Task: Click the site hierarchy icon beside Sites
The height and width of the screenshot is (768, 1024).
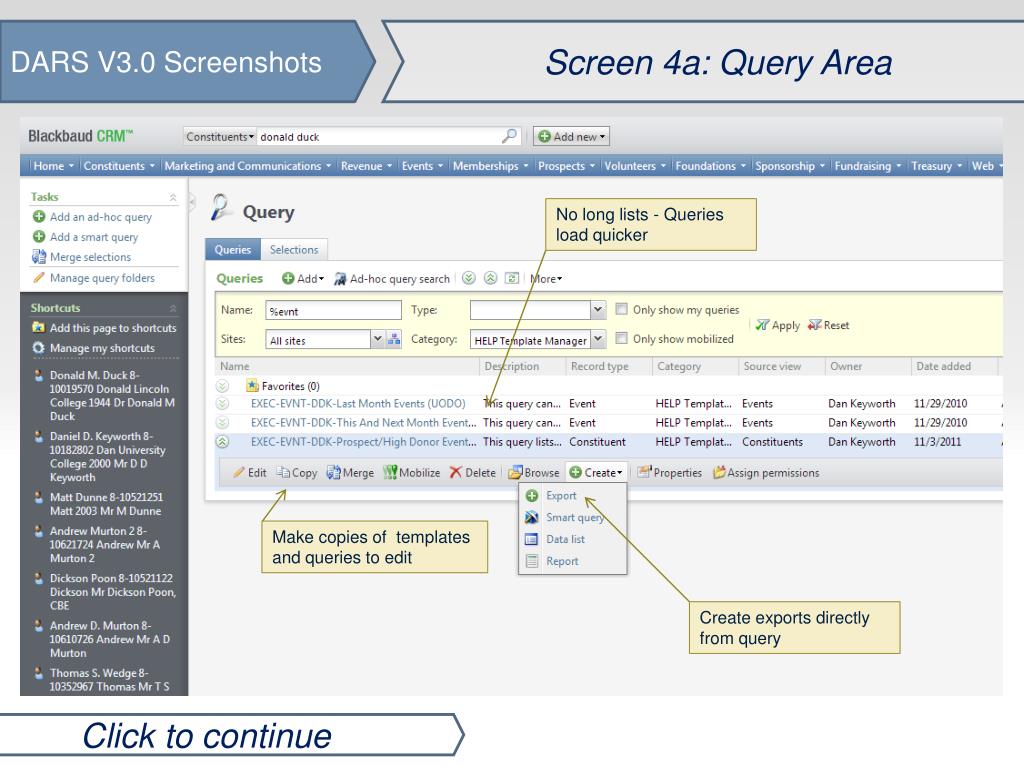Action: click(x=394, y=339)
